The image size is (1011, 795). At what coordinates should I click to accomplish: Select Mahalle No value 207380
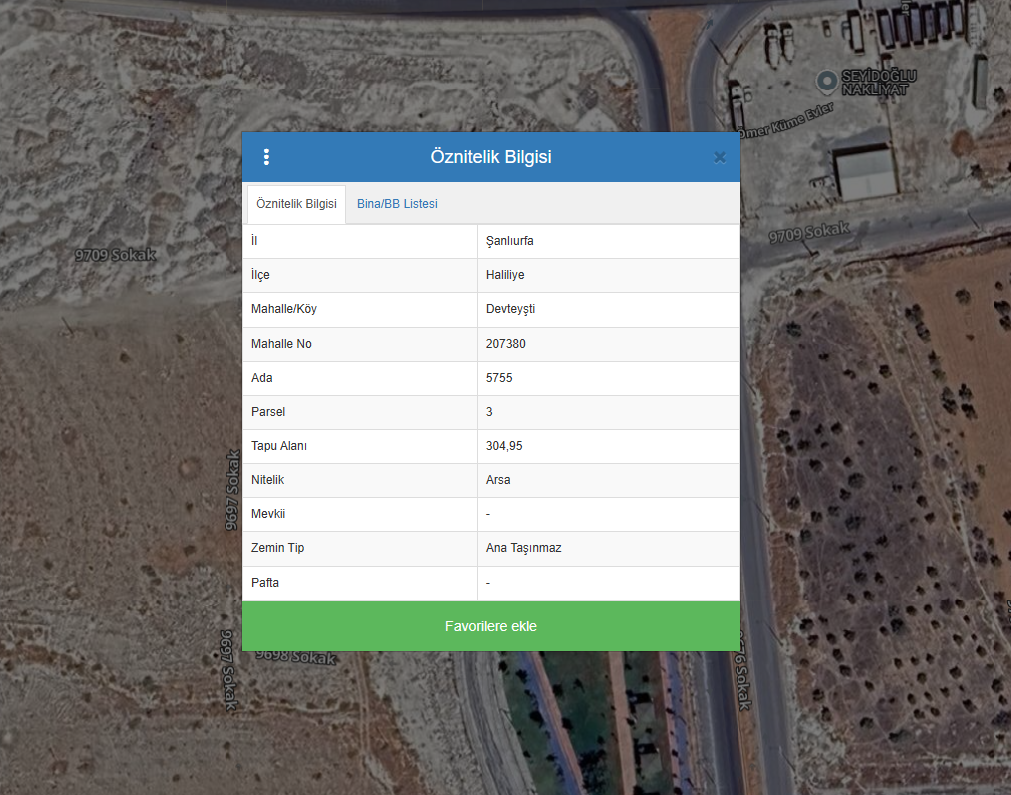click(x=505, y=344)
